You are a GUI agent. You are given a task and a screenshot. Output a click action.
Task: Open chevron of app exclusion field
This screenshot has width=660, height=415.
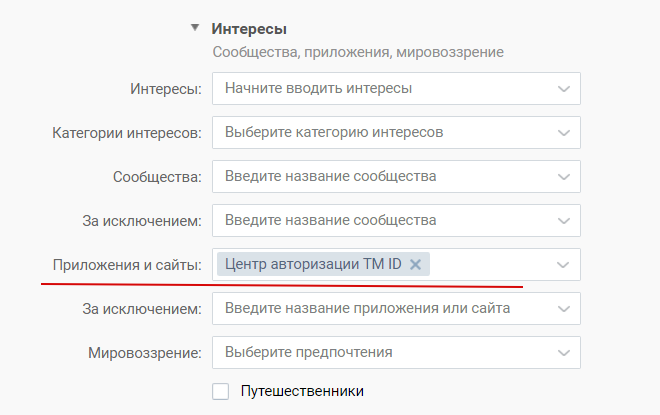pyautogui.click(x=564, y=308)
